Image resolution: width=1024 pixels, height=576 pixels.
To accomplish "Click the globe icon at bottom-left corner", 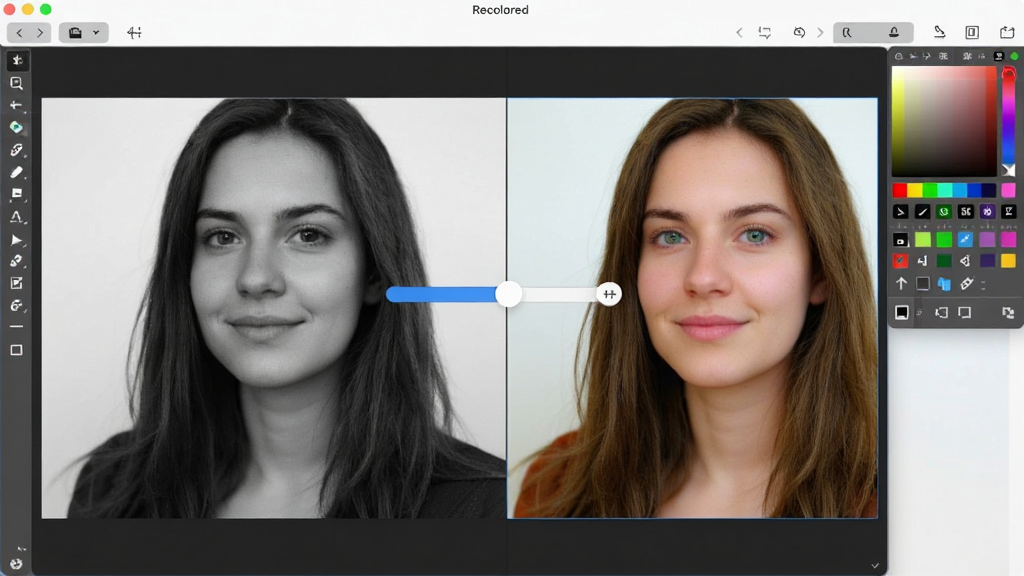I will click(x=16, y=564).
